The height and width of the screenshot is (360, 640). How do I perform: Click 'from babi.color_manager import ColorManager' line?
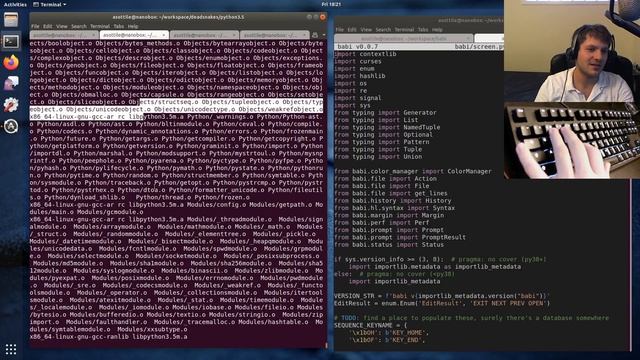pos(413,171)
